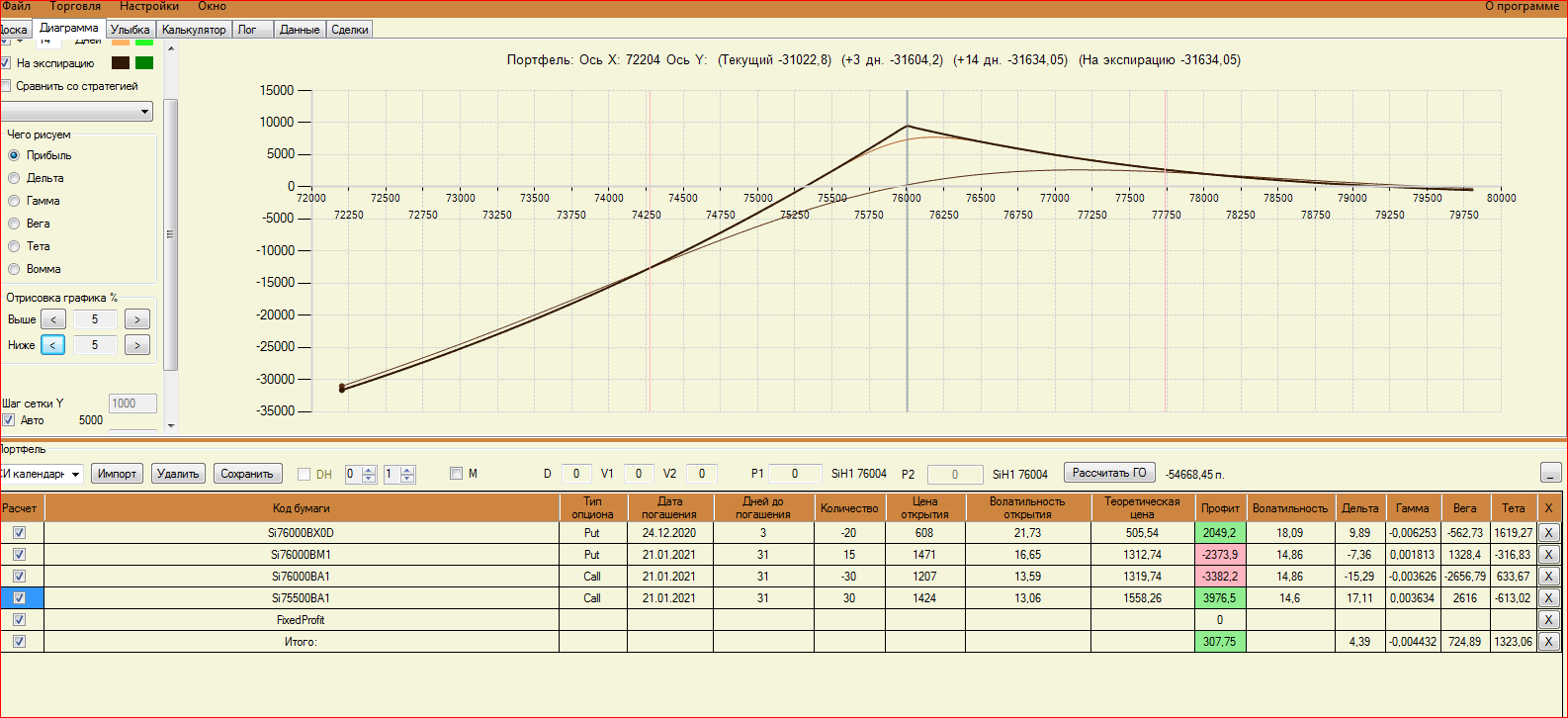The width and height of the screenshot is (1568, 718).
Task: Click the Рассчитать ГО button
Action: point(1109,473)
